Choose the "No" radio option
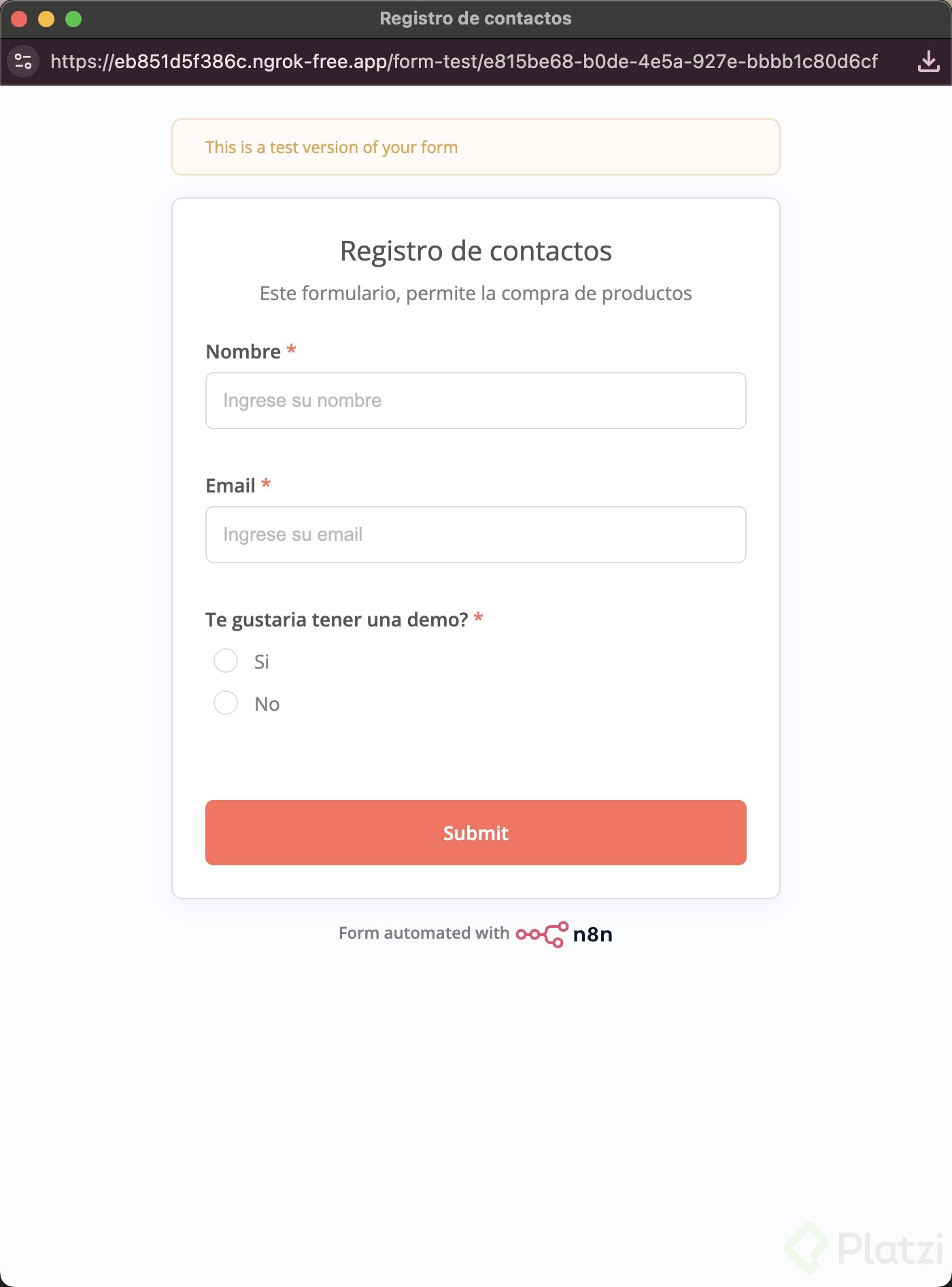Screen dimensions: 952x1287 pos(226,703)
